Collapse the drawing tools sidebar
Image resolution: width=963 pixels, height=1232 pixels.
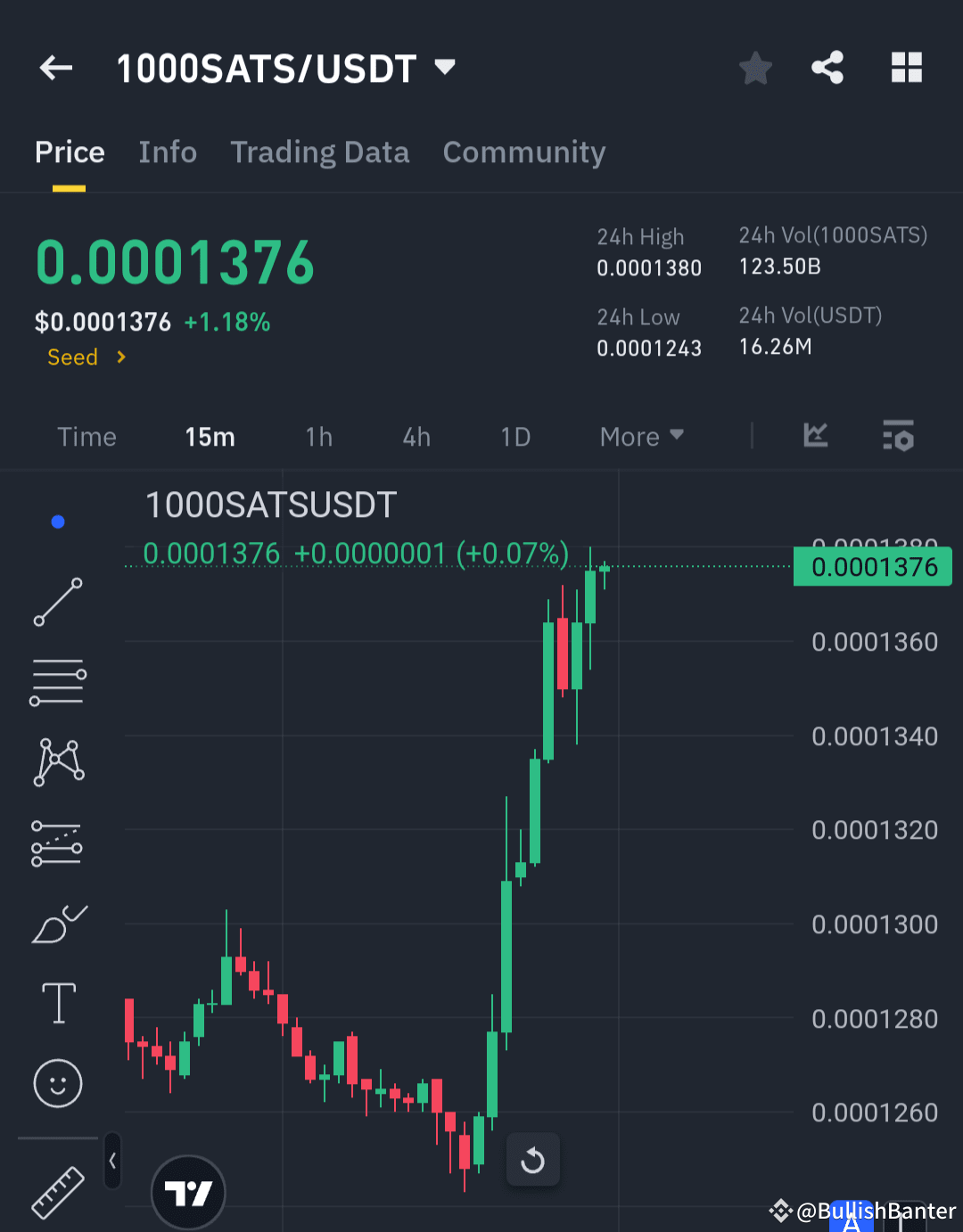(x=112, y=1161)
